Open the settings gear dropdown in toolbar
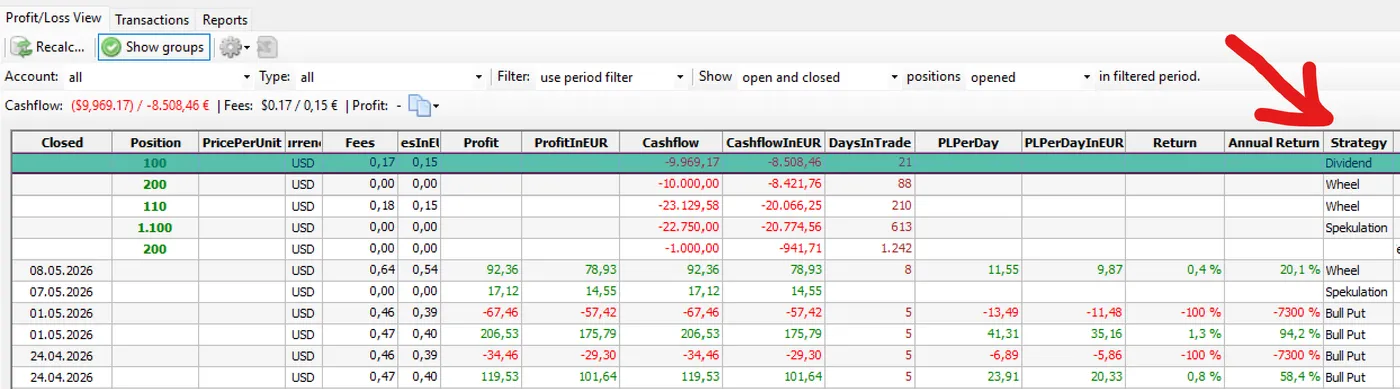Screen dimensions: 1400x389 (235, 47)
